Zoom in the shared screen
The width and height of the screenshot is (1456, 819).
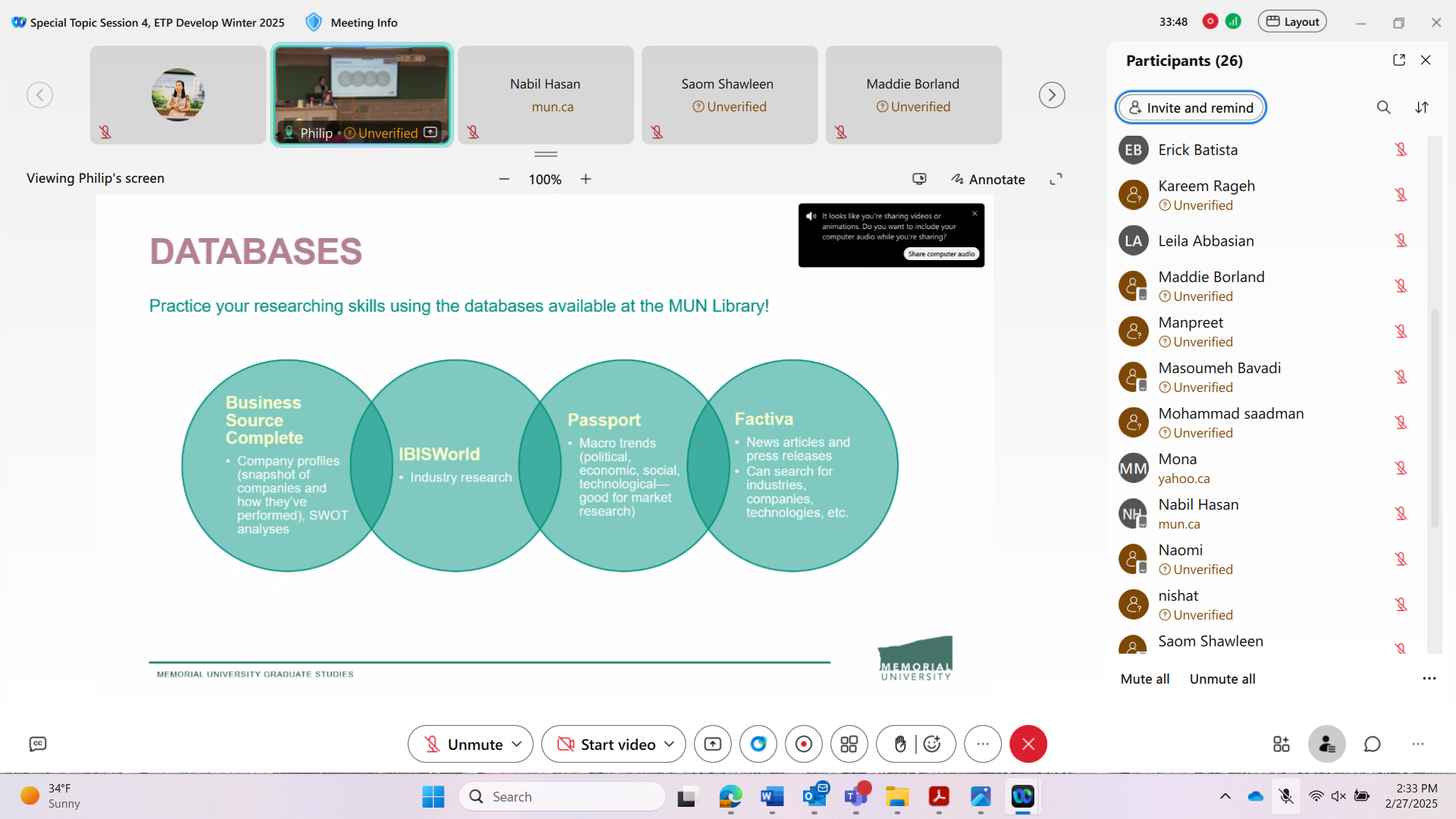point(585,179)
